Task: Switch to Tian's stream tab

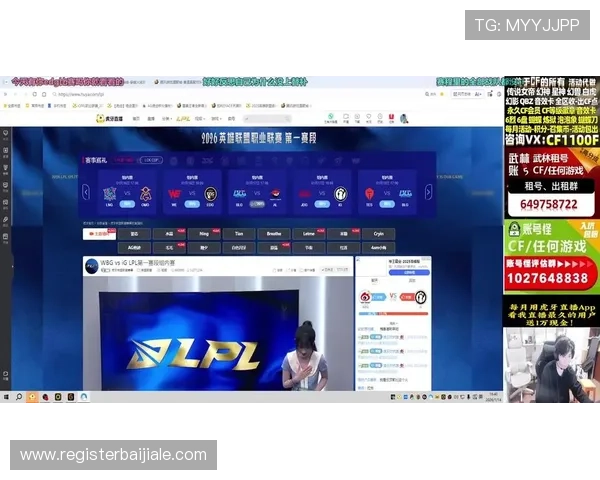Action: (x=239, y=233)
